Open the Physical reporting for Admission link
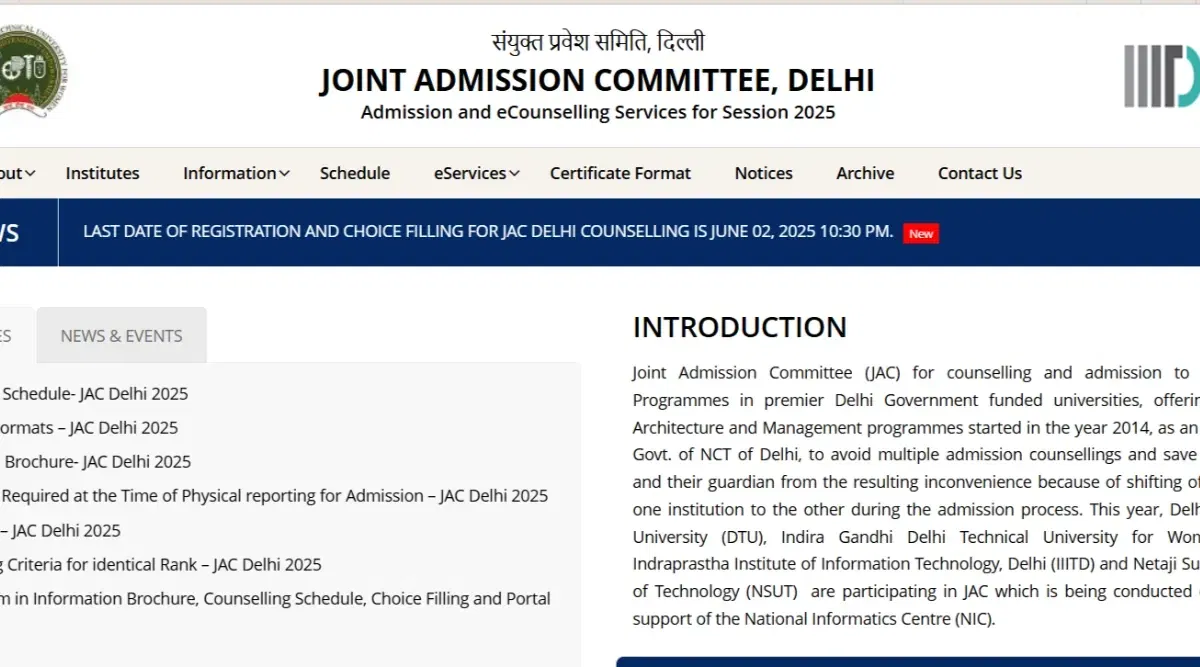This screenshot has width=1200, height=667. (274, 496)
